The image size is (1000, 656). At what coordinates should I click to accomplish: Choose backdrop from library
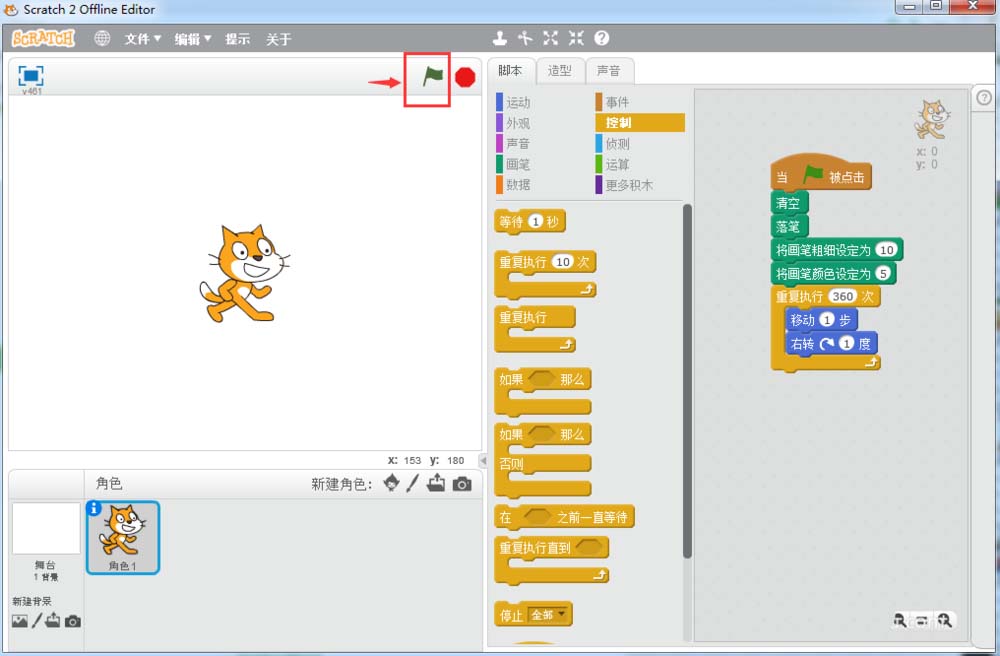coord(20,620)
